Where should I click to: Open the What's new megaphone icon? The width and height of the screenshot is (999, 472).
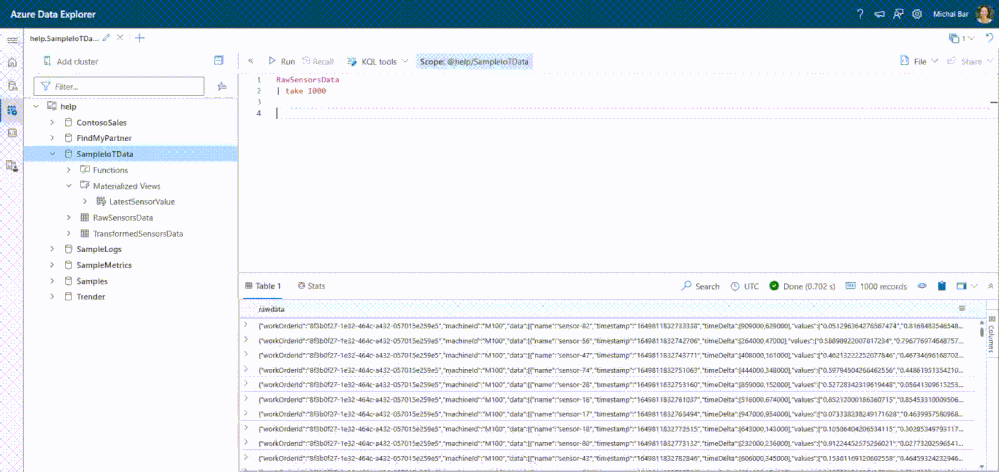[x=879, y=14]
